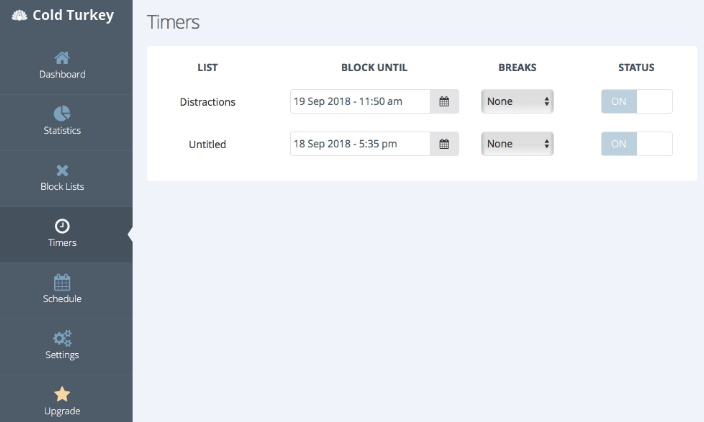Open the Schedule calendar icon
Image resolution: width=704 pixels, height=422 pixels.
[x=62, y=282]
